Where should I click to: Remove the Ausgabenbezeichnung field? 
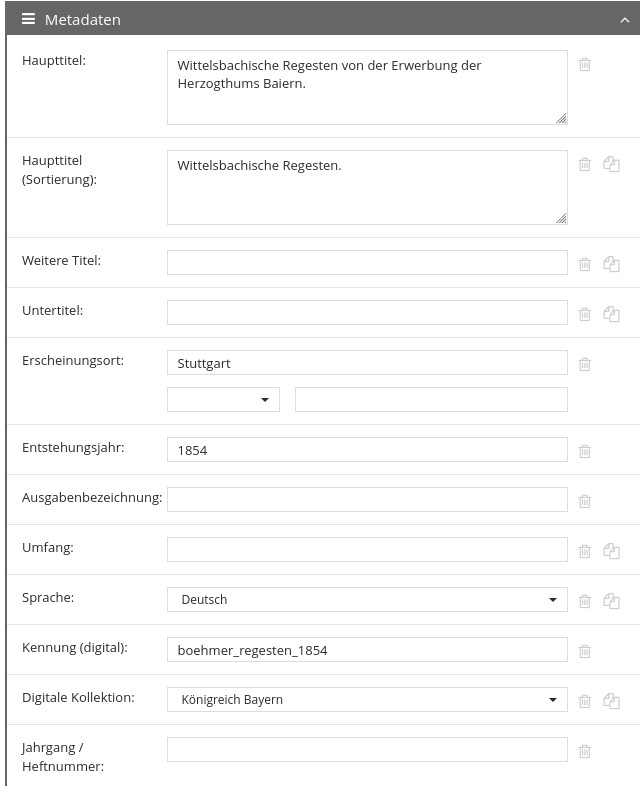point(584,501)
